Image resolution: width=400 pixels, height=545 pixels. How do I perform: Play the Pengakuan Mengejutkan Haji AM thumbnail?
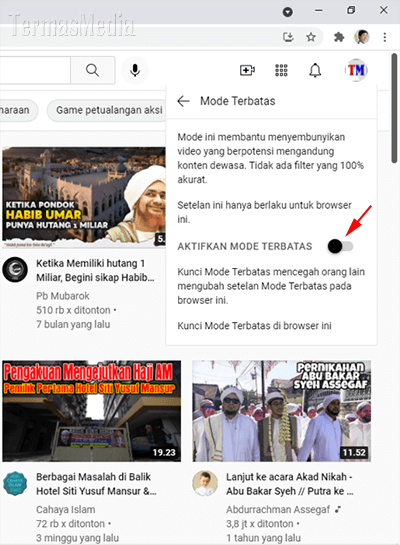point(91,411)
